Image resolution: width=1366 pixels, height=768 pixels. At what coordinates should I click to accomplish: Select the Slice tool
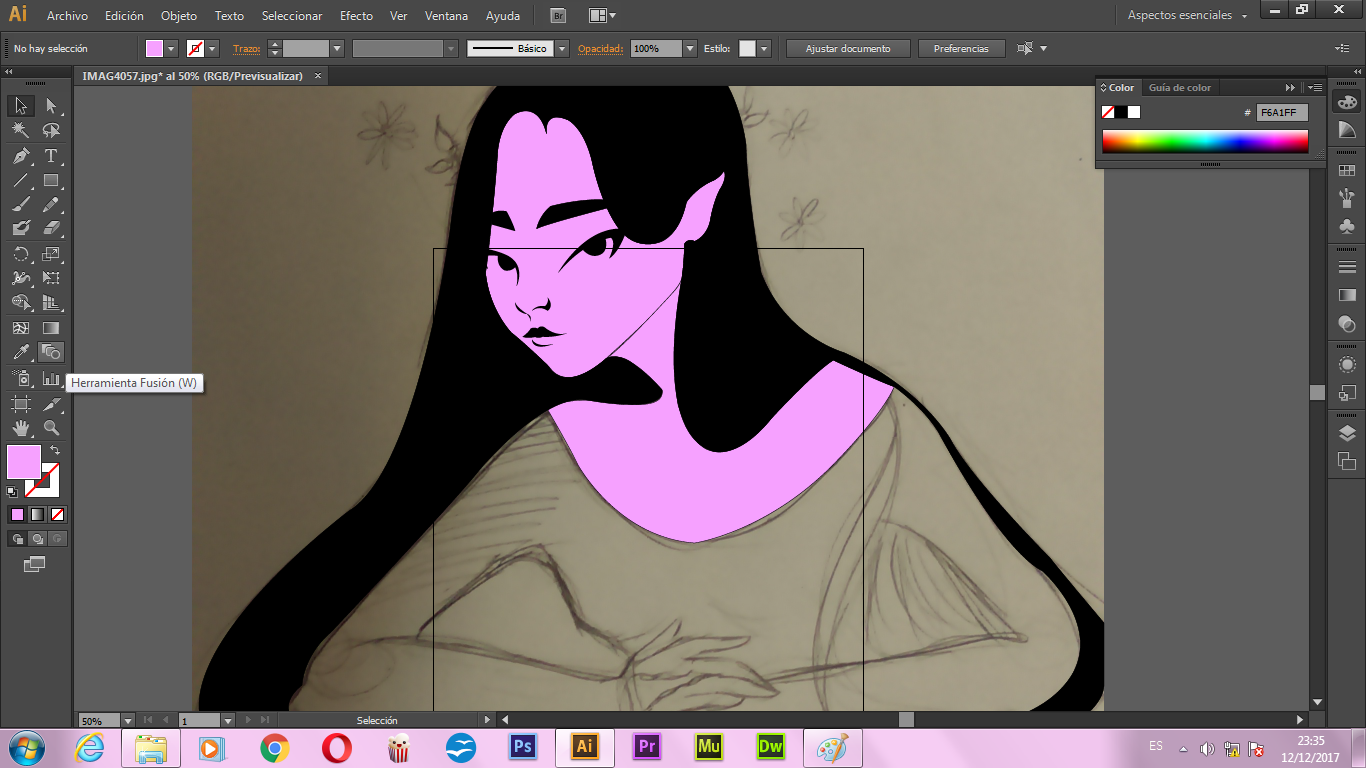point(51,404)
